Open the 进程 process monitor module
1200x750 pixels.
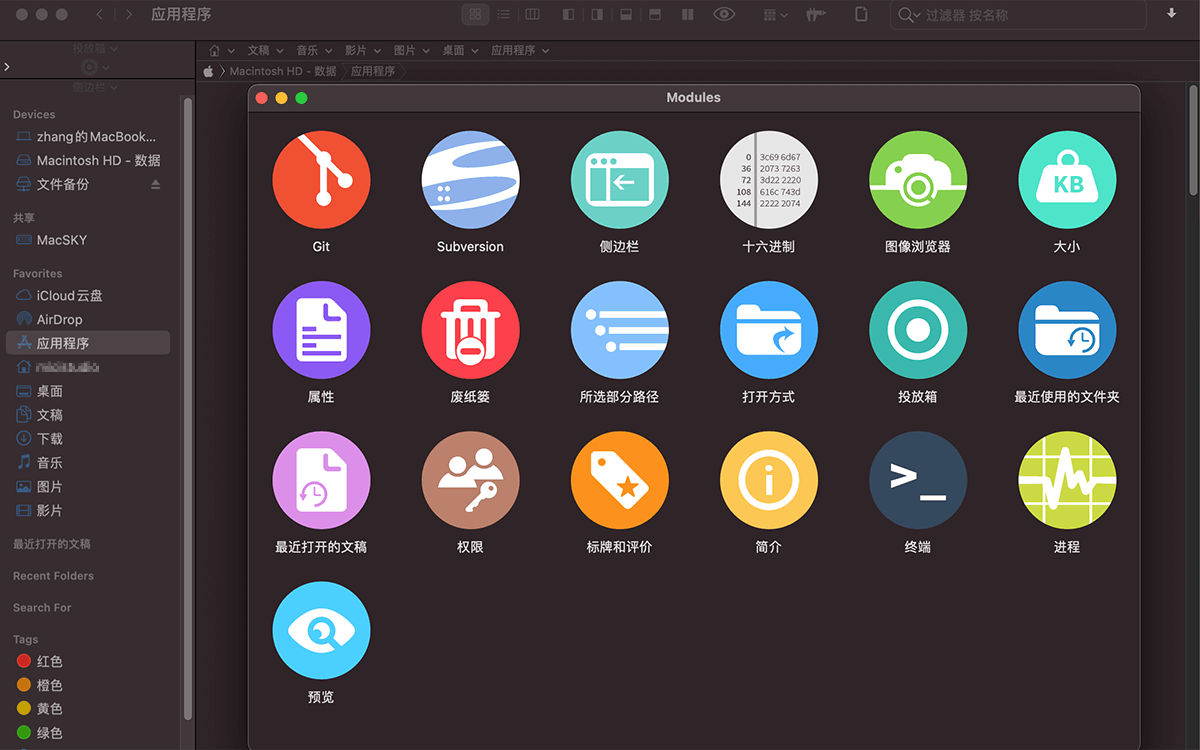click(x=1066, y=481)
